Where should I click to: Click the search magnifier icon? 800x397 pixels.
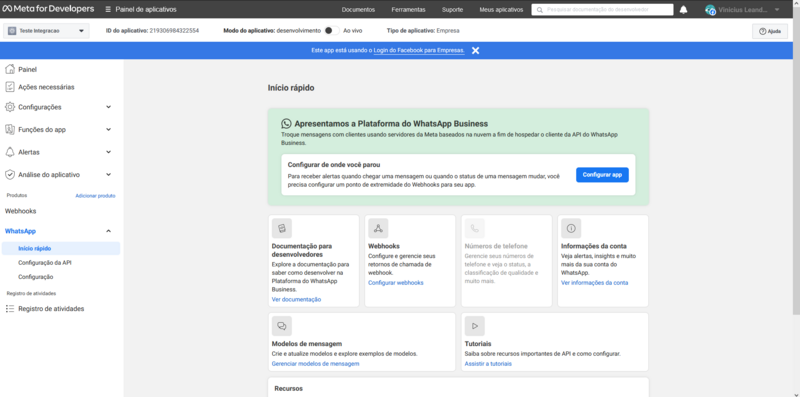(x=540, y=10)
